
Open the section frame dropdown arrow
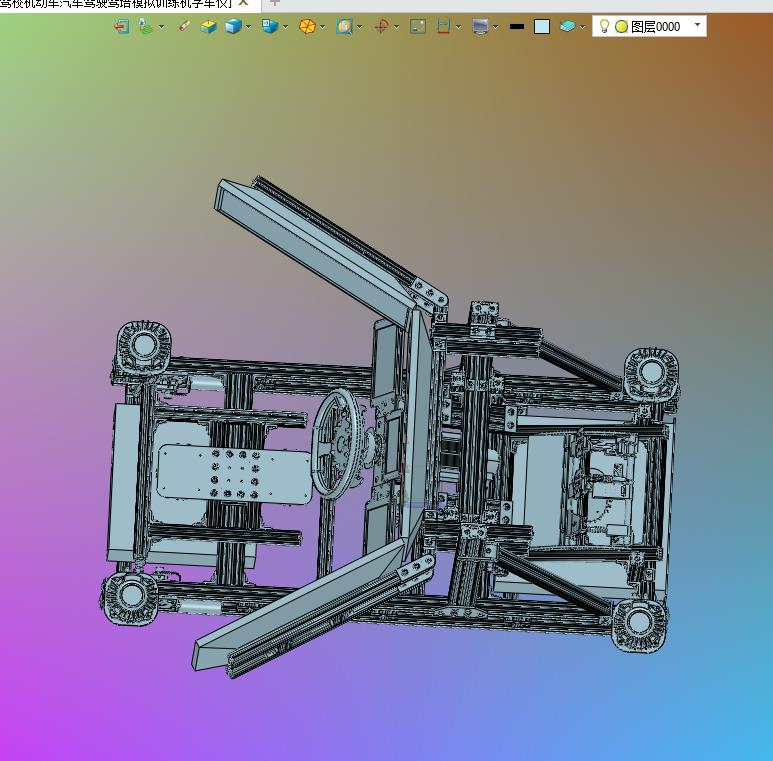tap(458, 27)
